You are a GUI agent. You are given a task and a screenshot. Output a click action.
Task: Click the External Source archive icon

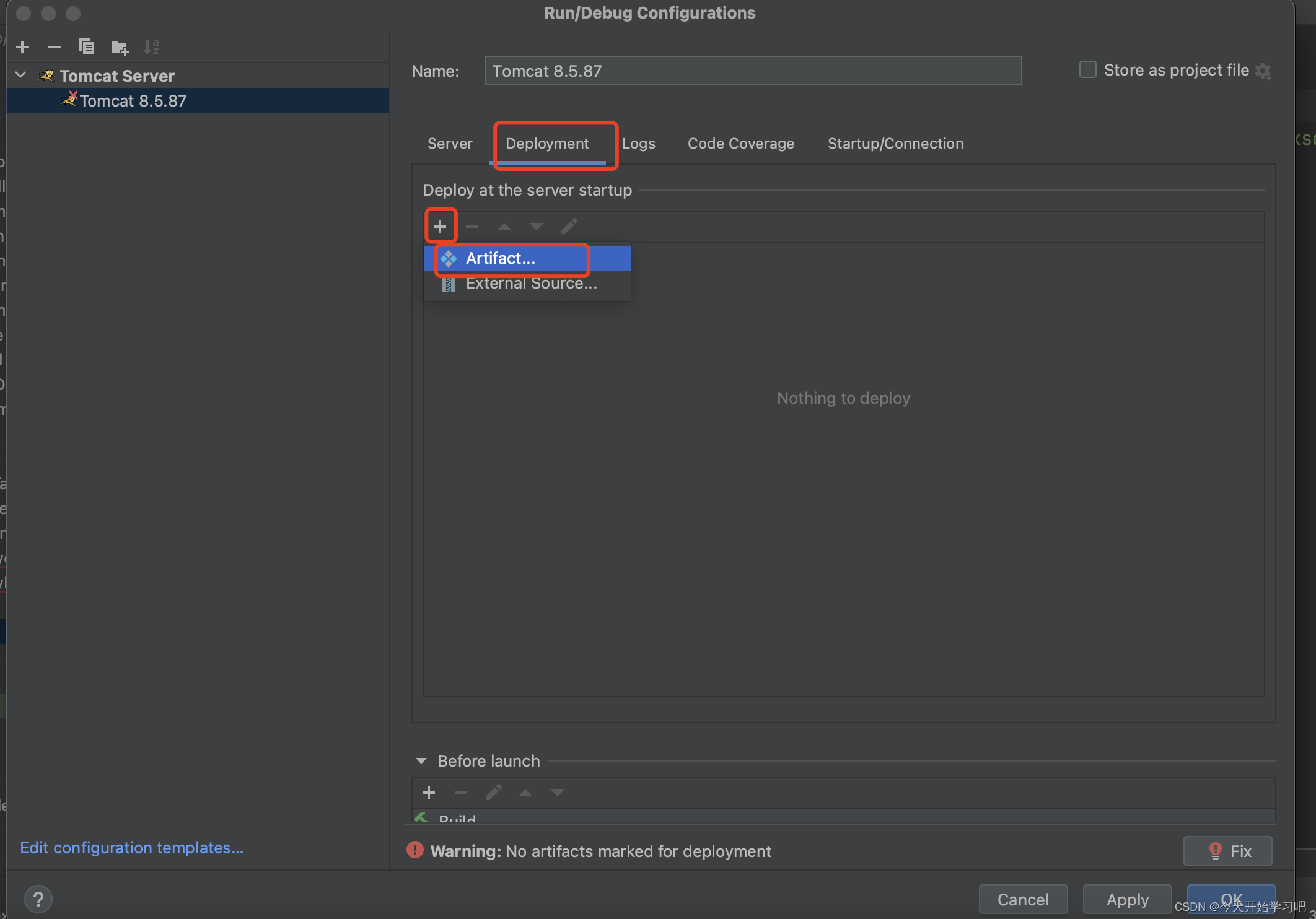point(449,284)
